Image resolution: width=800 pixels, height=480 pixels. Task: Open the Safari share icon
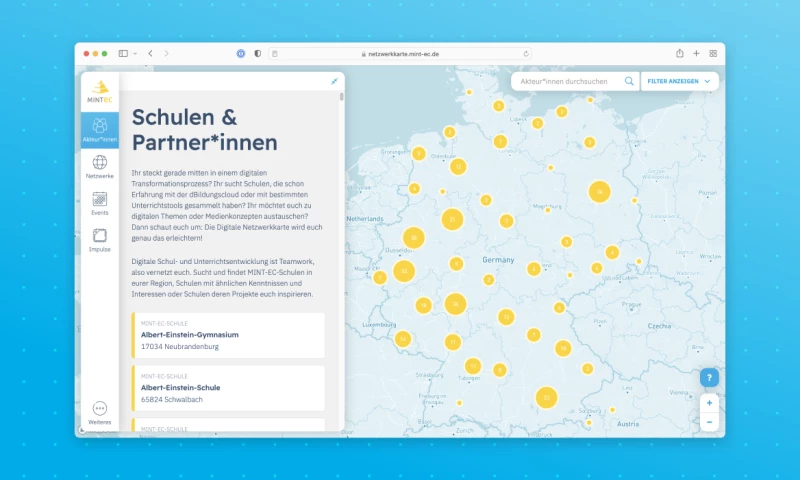coord(680,53)
